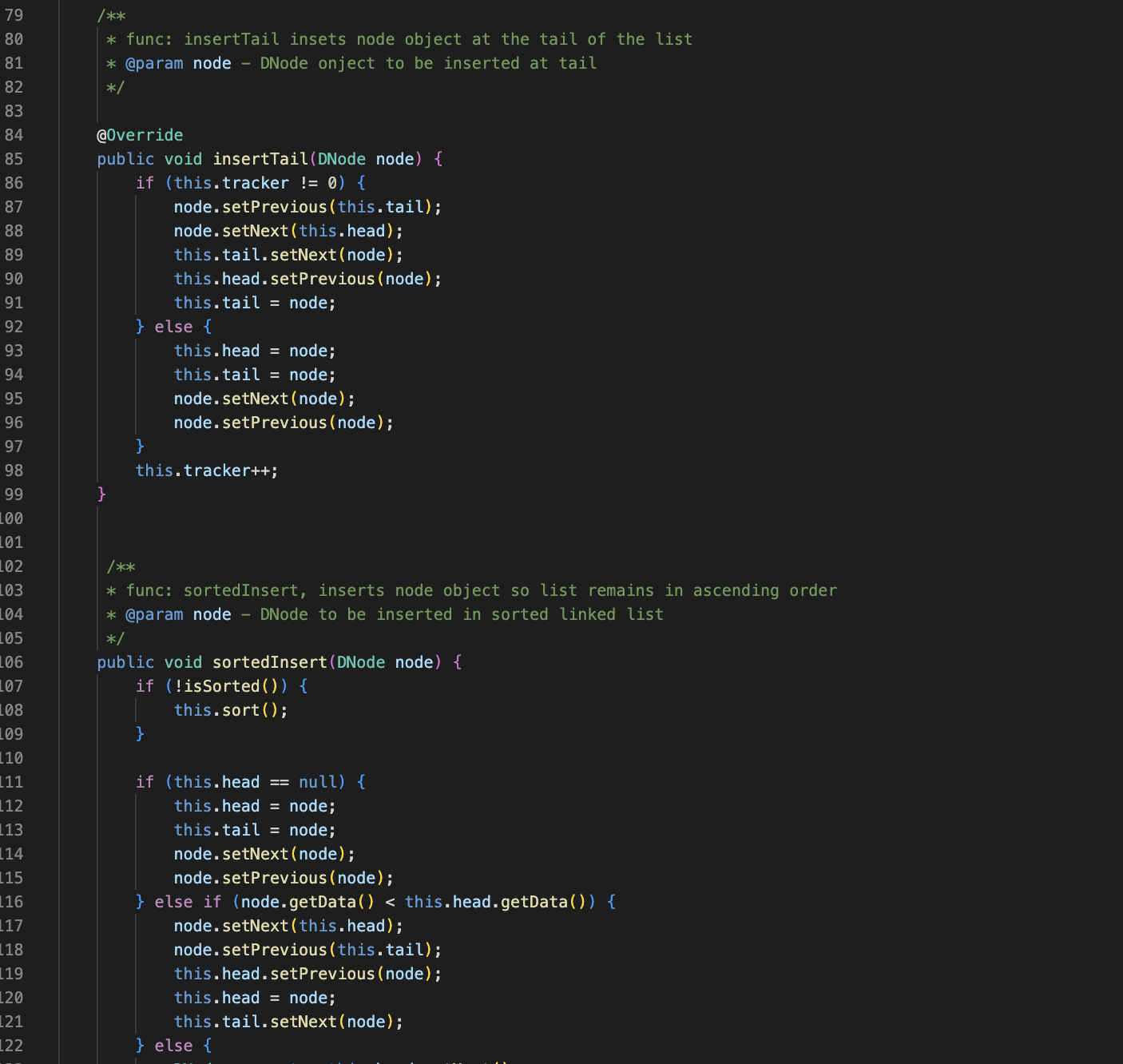Click the 'this.tracker++;' statement

207,470
